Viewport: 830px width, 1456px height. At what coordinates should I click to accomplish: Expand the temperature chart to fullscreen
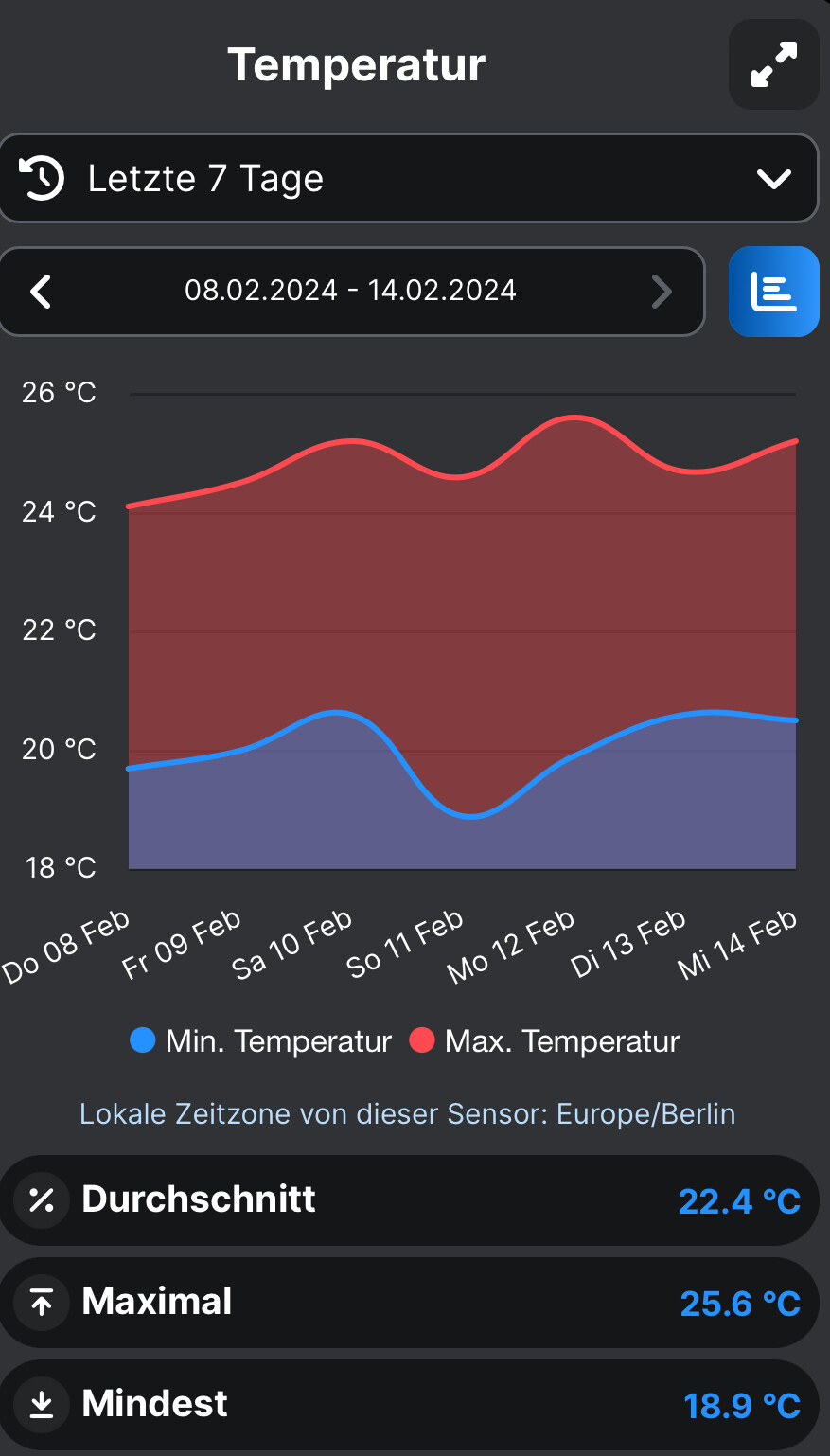tap(773, 64)
